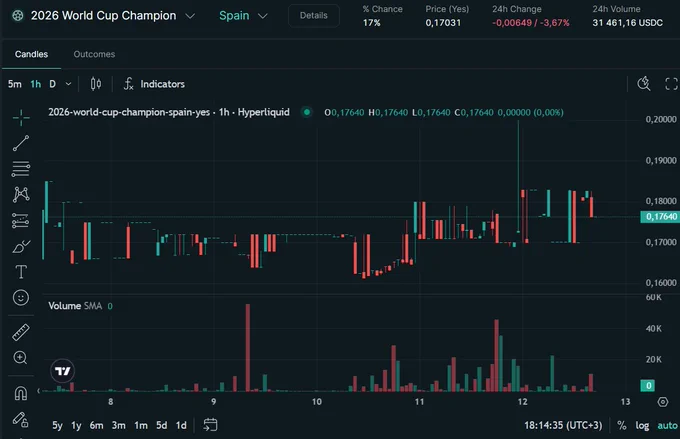
Task: Open the Indicators dialog
Action: coord(154,84)
